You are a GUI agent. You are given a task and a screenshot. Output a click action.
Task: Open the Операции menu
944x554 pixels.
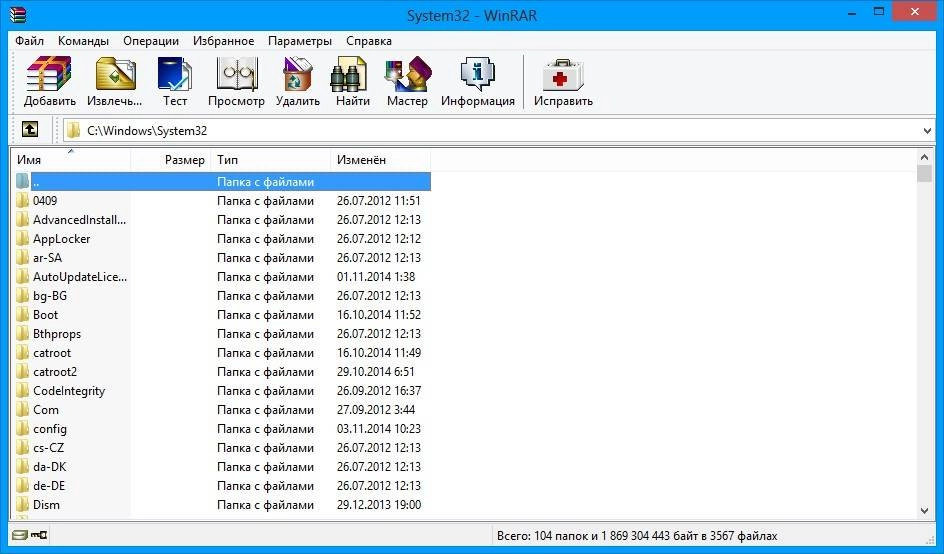coord(151,41)
